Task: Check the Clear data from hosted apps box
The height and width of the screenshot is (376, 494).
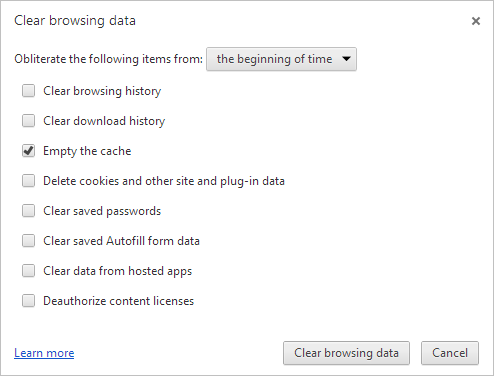Action: coord(28,271)
